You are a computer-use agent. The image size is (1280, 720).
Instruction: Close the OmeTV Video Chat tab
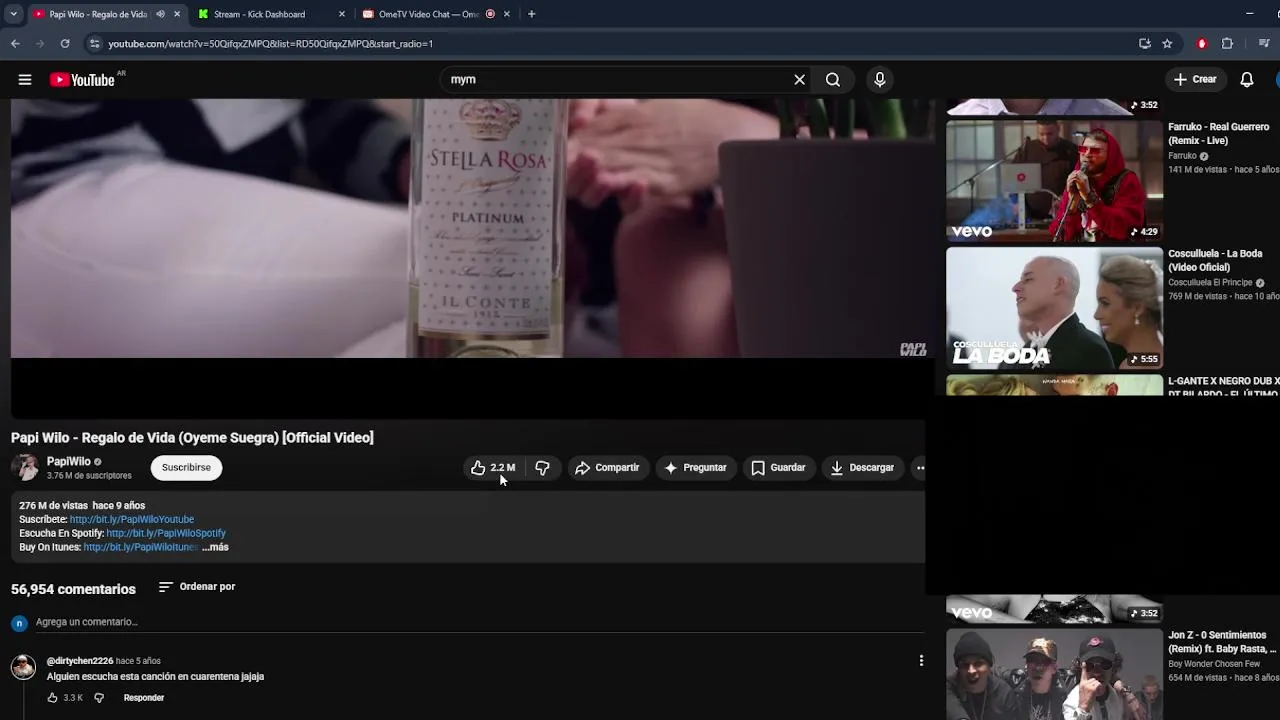point(506,14)
